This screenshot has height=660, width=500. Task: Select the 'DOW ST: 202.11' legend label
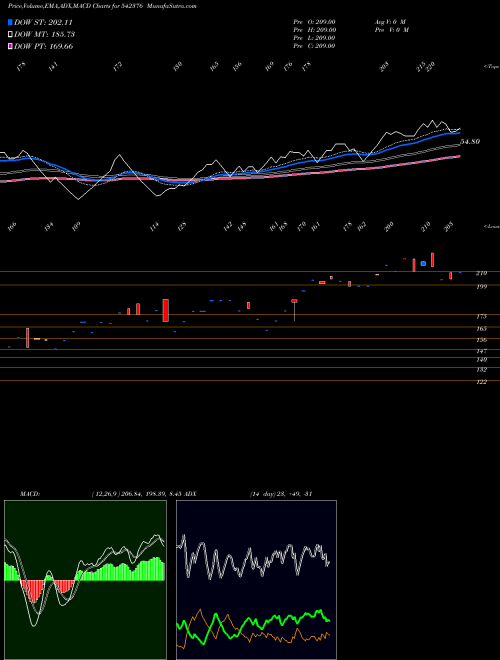tap(43, 22)
